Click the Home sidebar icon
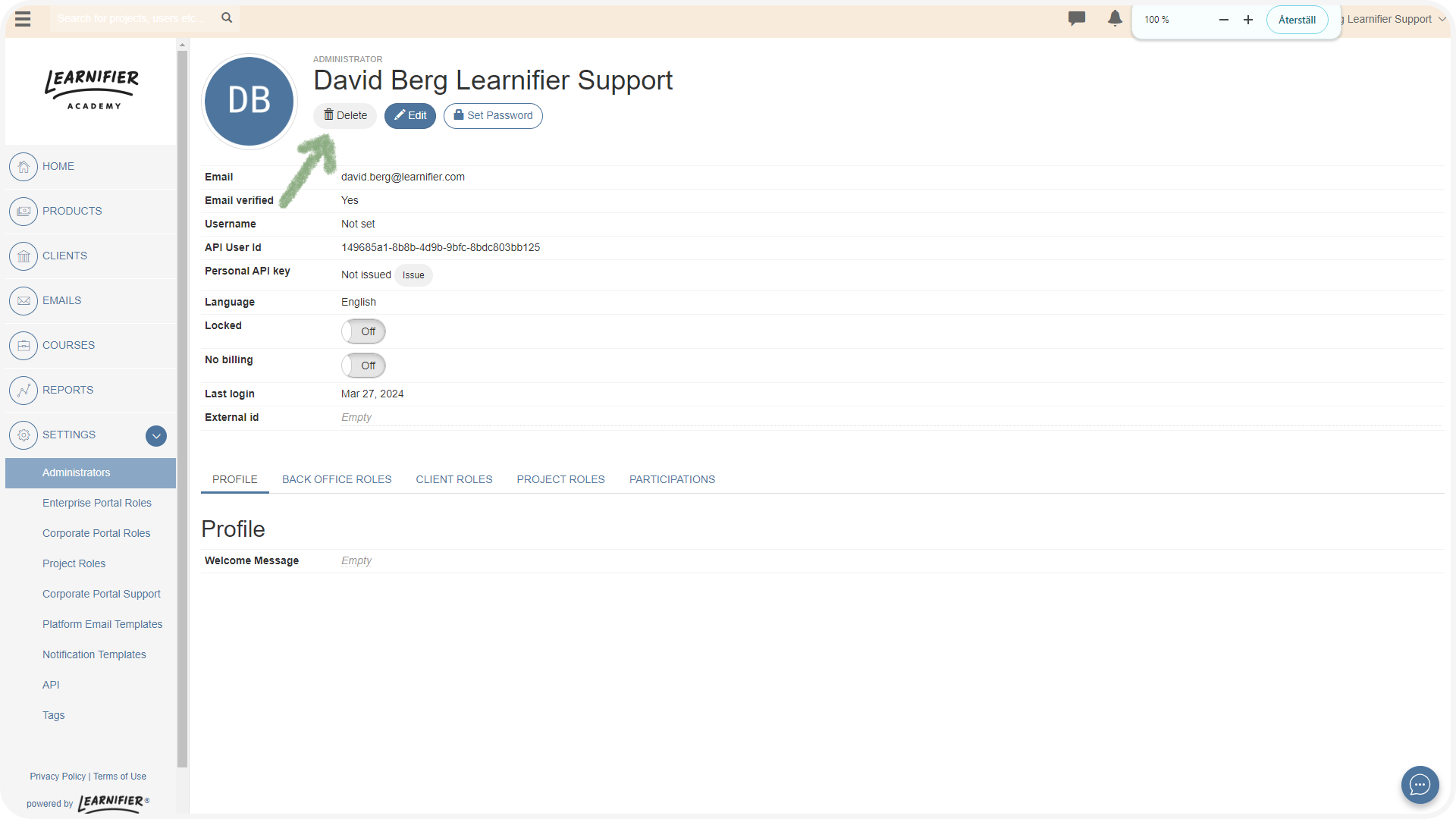This screenshot has width=1456, height=819. coord(24,167)
